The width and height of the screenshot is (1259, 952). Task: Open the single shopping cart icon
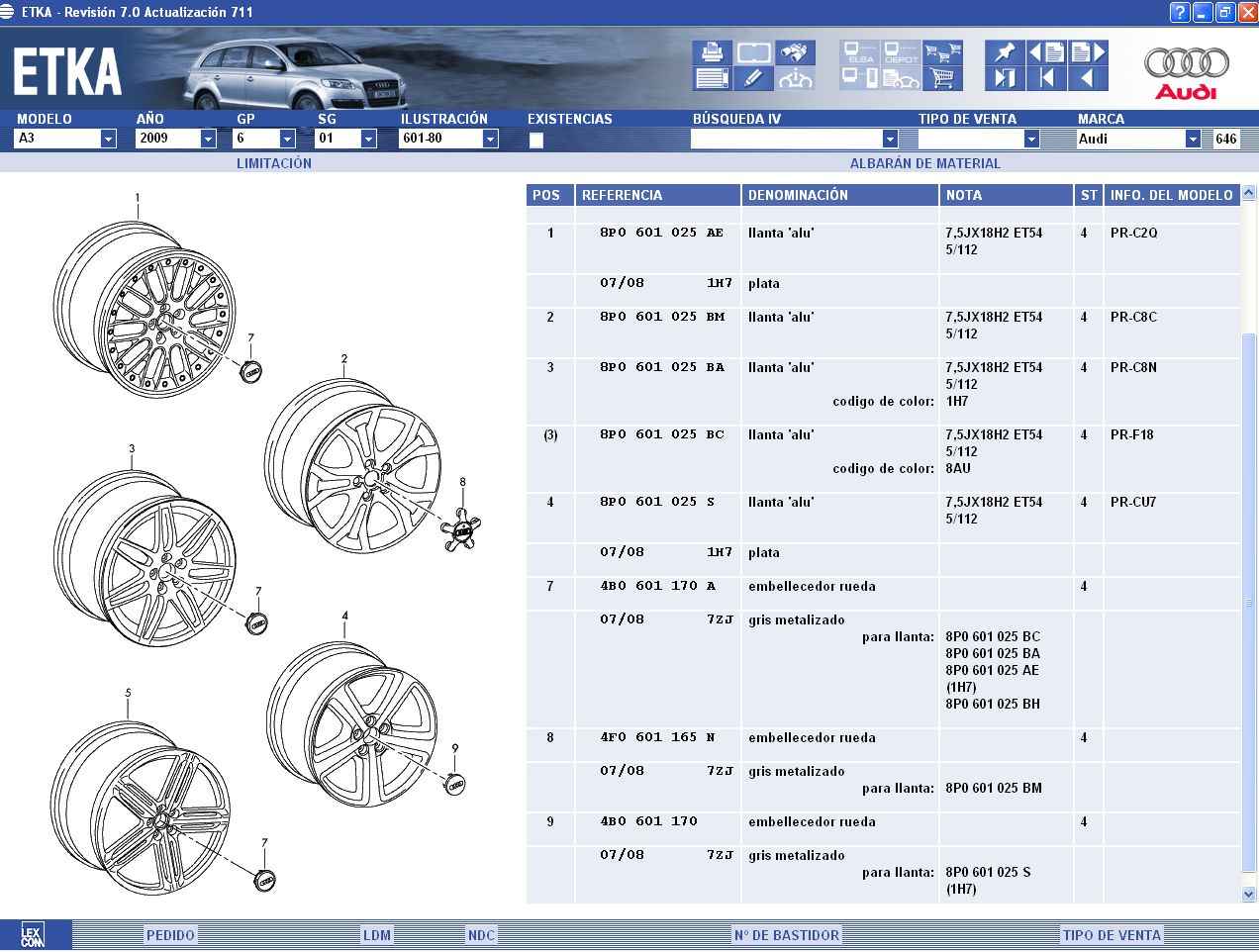tap(943, 77)
